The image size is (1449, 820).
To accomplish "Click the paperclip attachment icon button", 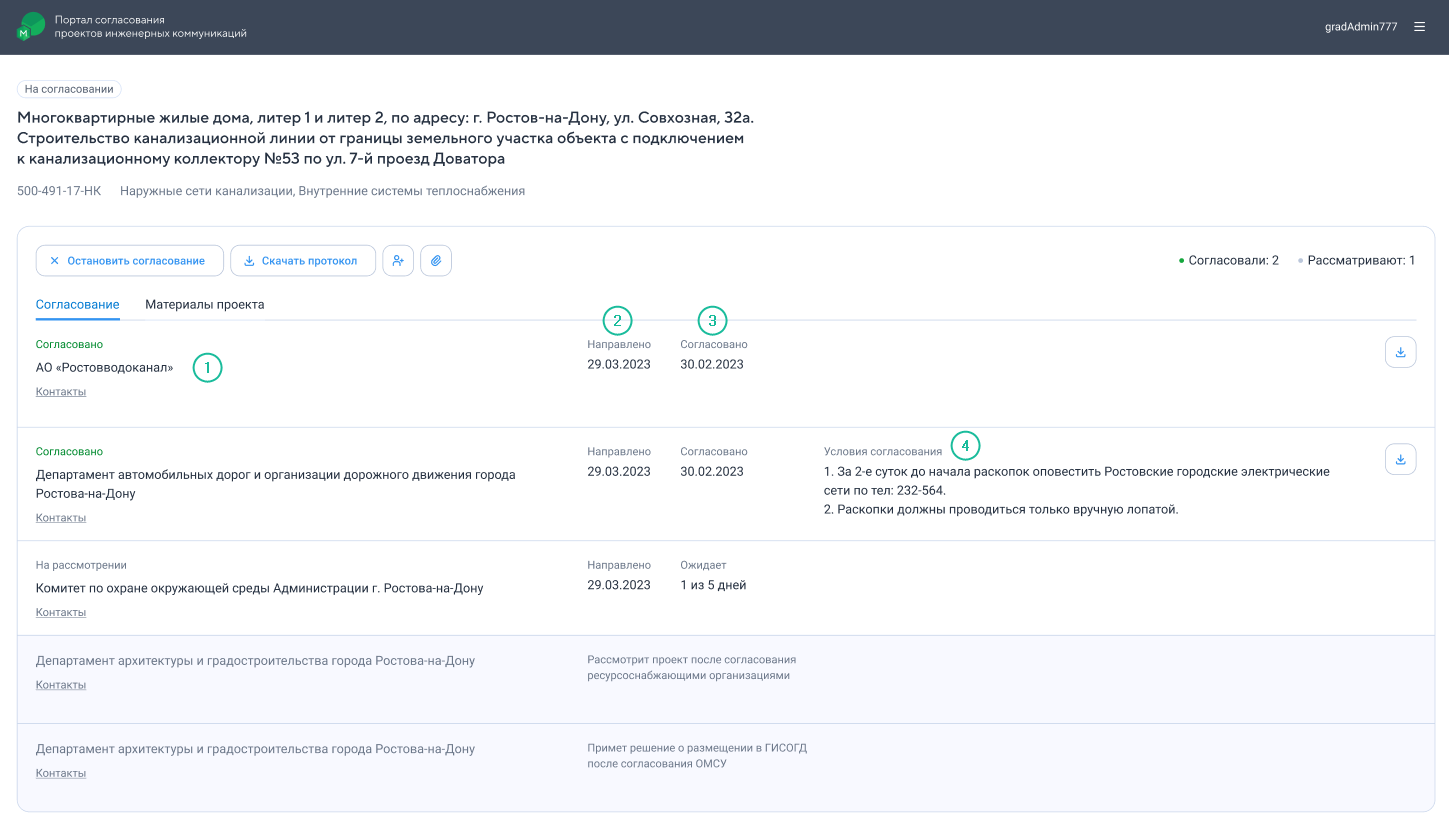I will (436, 260).
